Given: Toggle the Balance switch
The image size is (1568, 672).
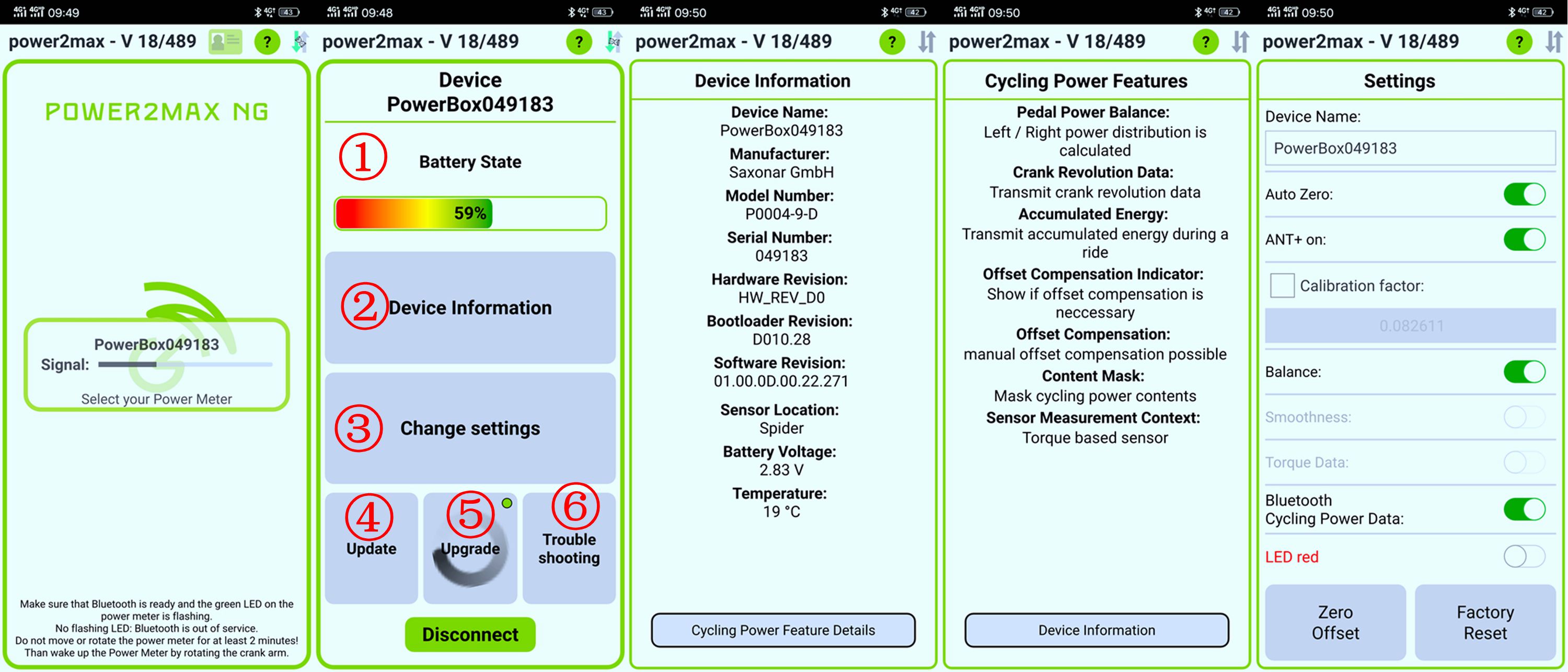Looking at the screenshot, I should pyautogui.click(x=1524, y=372).
